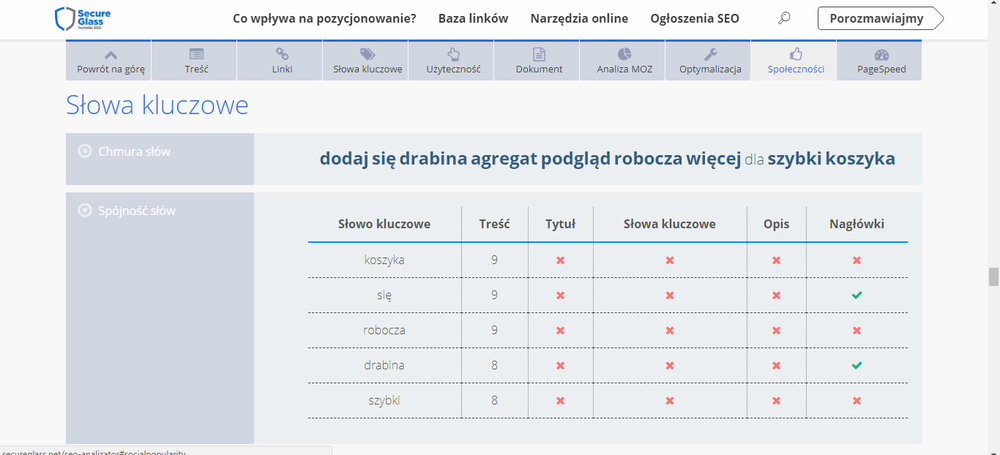Click word 'podgląd' in the word cloud
The image size is (1000, 455).
point(576,159)
